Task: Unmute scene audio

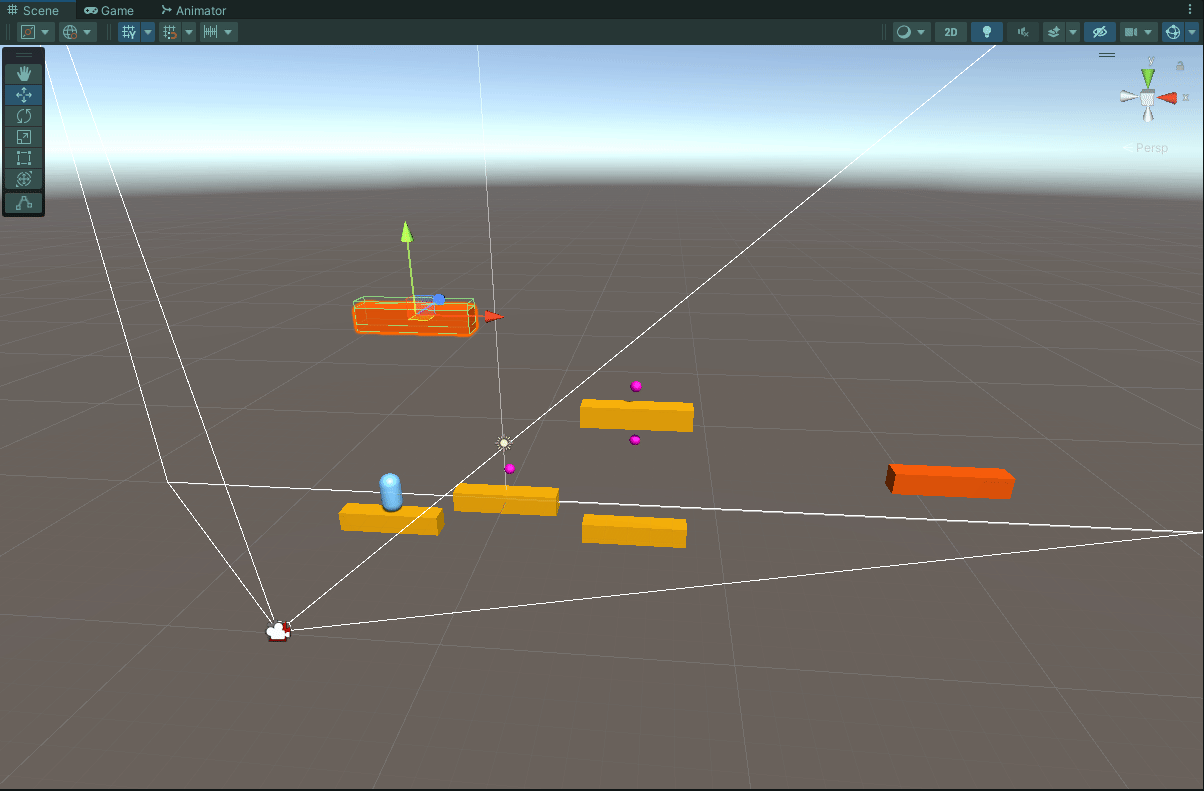Action: pyautogui.click(x=1022, y=31)
